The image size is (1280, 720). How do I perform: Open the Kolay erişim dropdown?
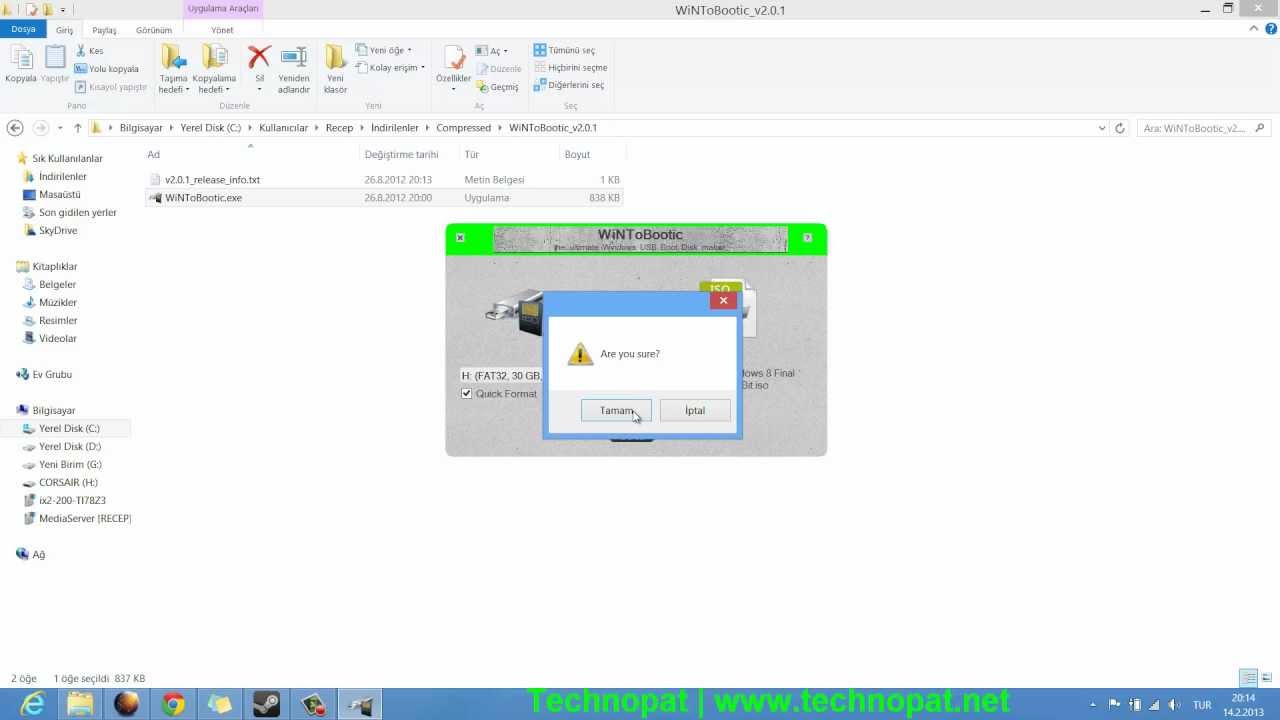(390, 68)
